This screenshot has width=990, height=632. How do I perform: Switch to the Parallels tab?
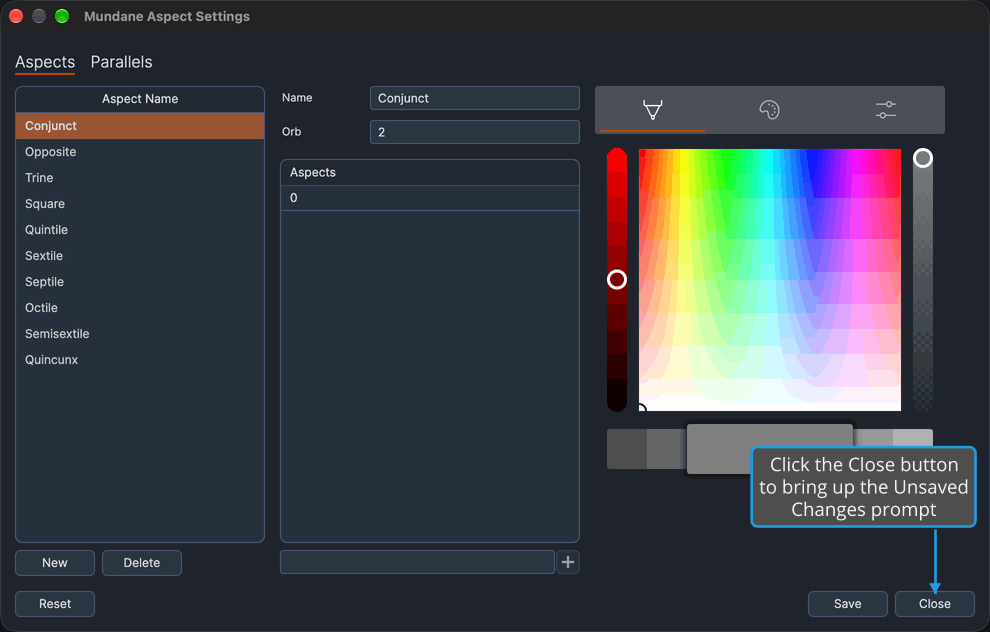click(121, 62)
